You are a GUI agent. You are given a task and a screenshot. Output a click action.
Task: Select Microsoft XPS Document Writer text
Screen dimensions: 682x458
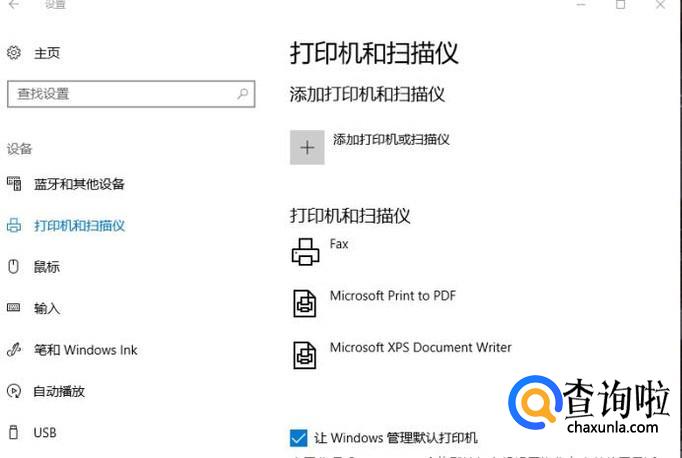point(420,348)
